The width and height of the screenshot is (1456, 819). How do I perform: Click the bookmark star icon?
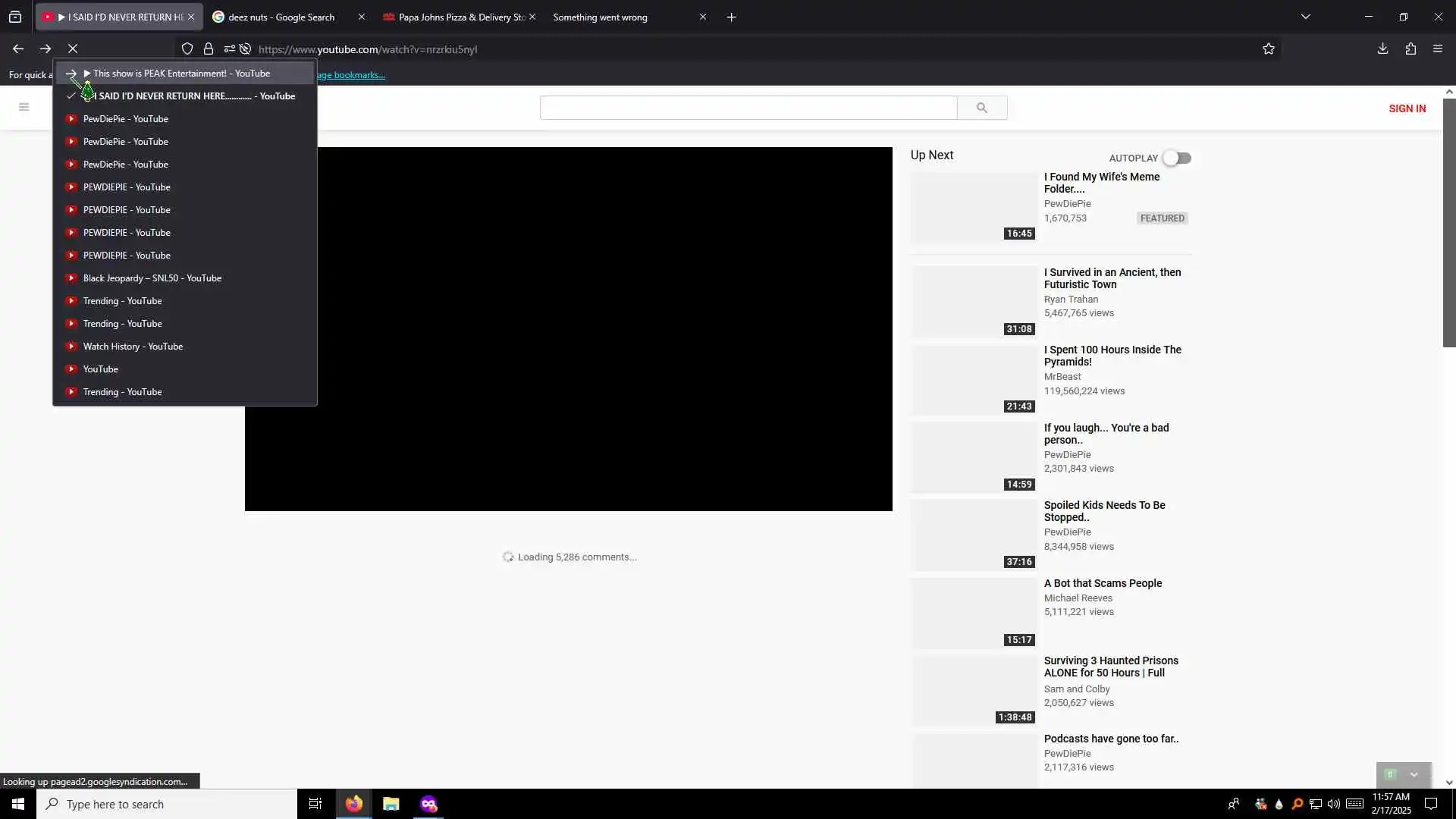[x=1268, y=49]
